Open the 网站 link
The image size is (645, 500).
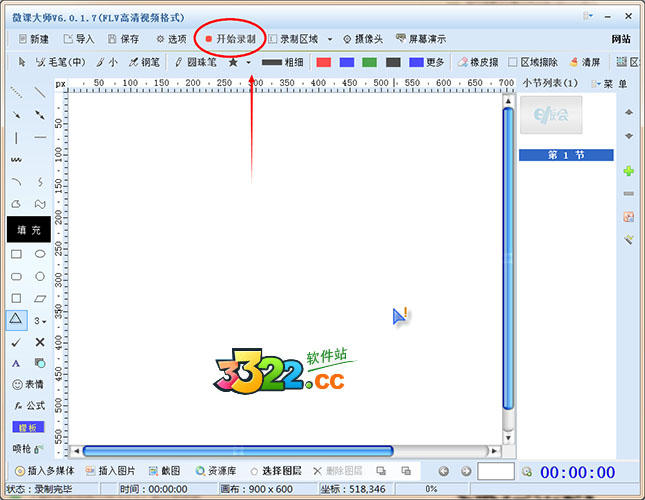[621, 39]
